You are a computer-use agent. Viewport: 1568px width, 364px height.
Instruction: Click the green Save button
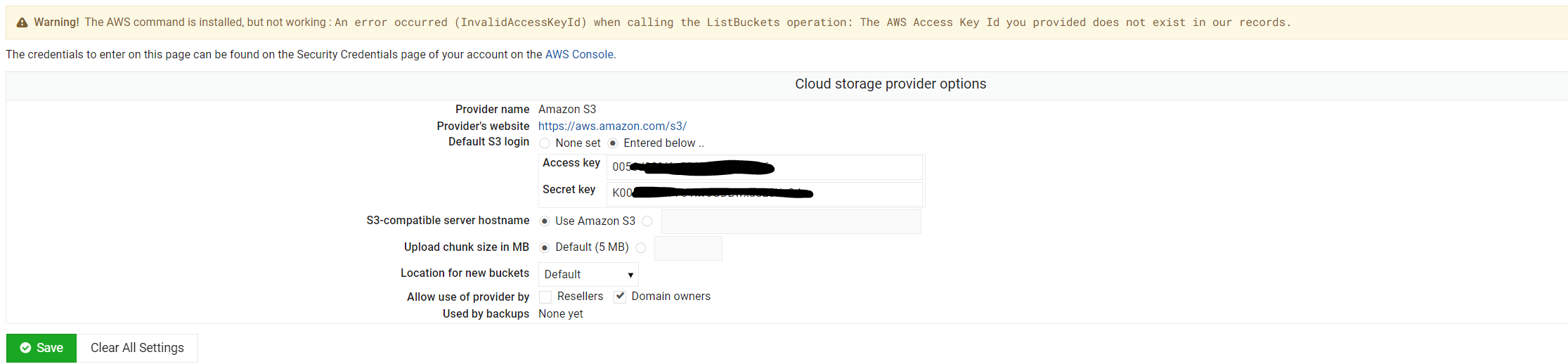point(41,348)
